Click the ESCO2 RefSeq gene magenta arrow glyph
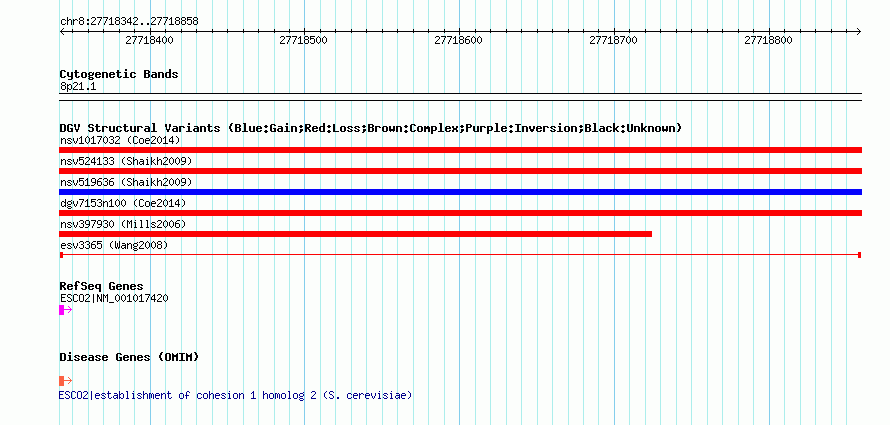Screen dimensions: 890x425 (x=65, y=310)
